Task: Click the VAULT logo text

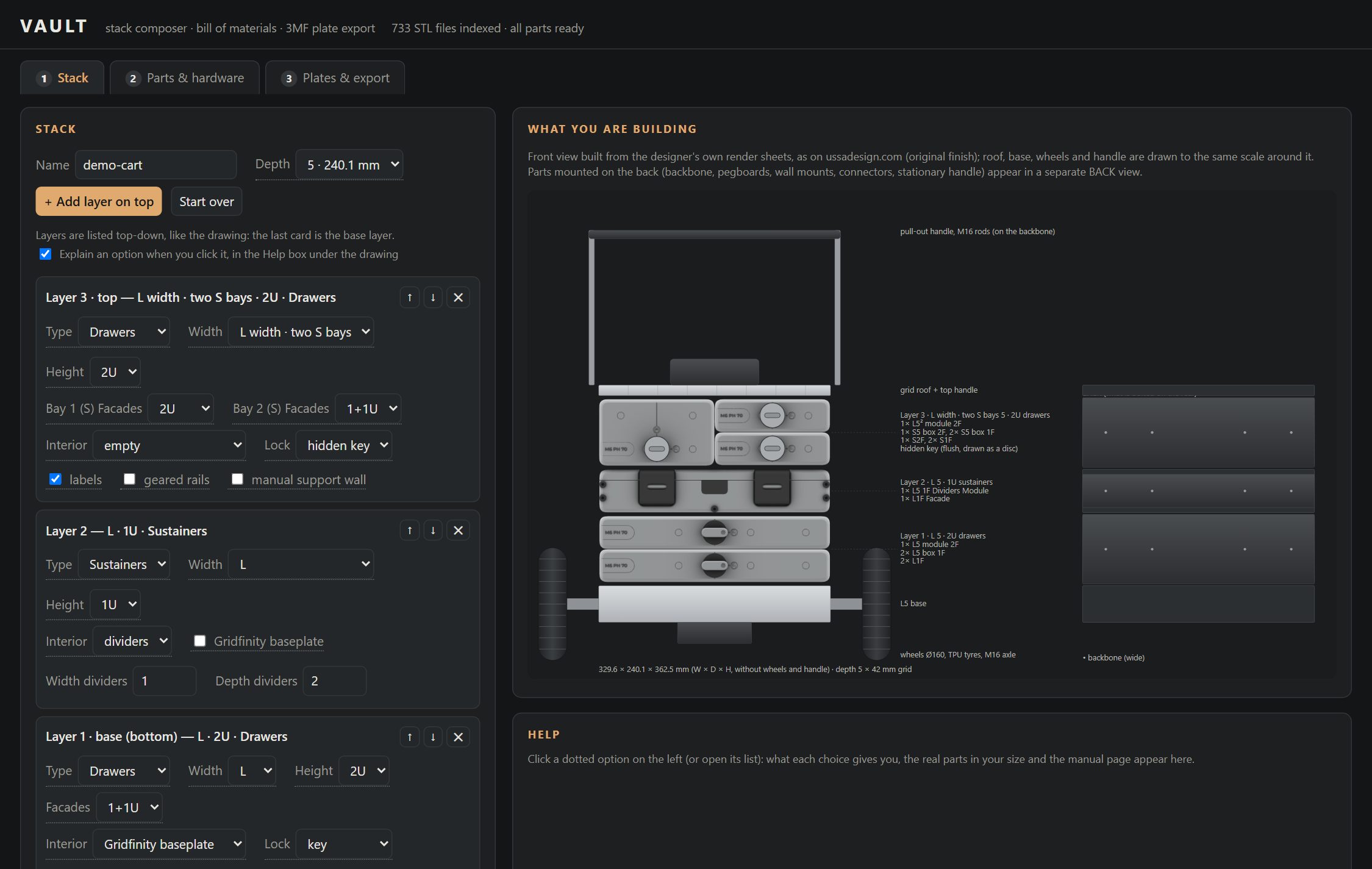Action: [x=54, y=26]
